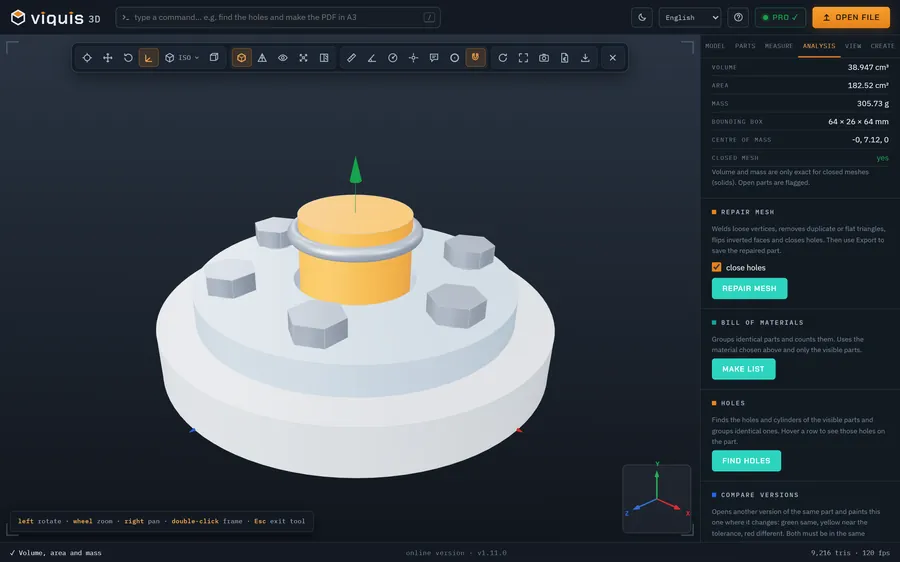
Task: Toggle the wireframe triangle icon
Action: click(x=262, y=58)
